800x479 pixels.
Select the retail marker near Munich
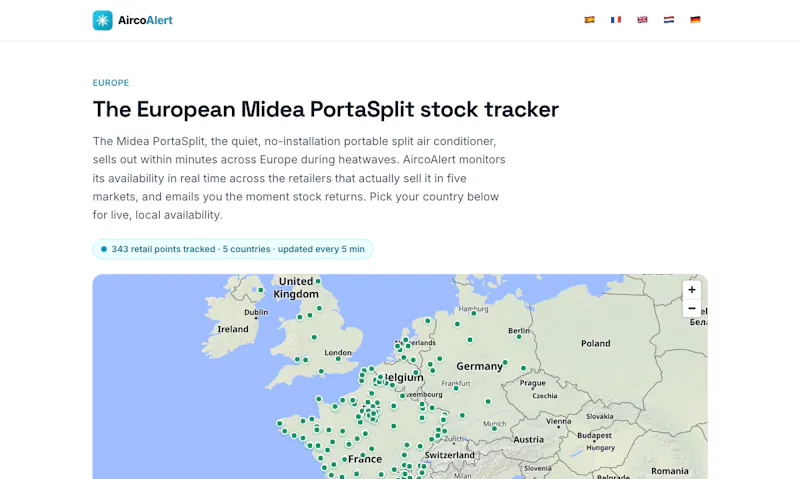pos(494,429)
